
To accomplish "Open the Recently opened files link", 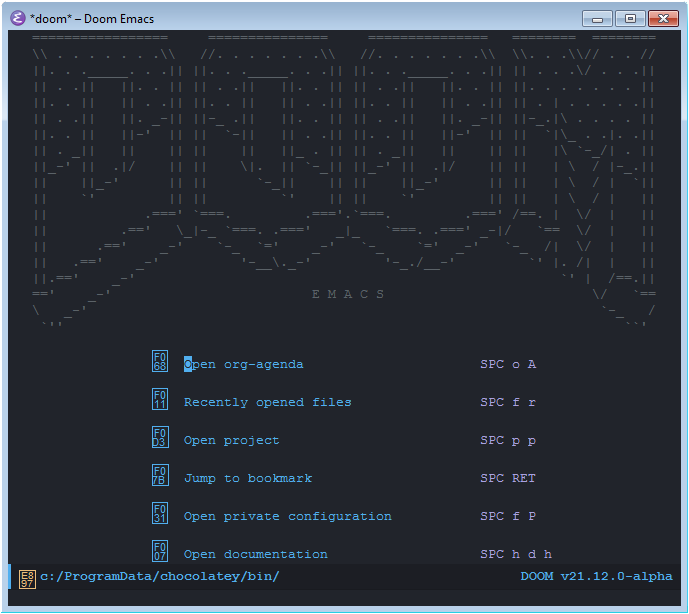I will coord(268,402).
